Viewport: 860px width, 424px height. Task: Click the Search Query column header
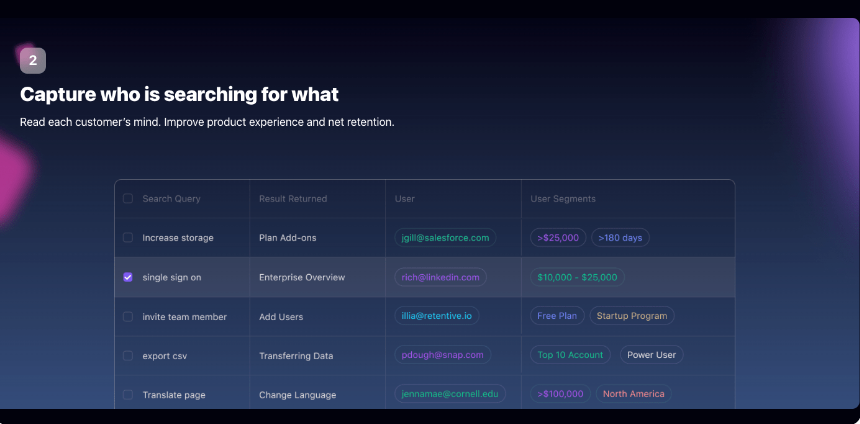(172, 199)
